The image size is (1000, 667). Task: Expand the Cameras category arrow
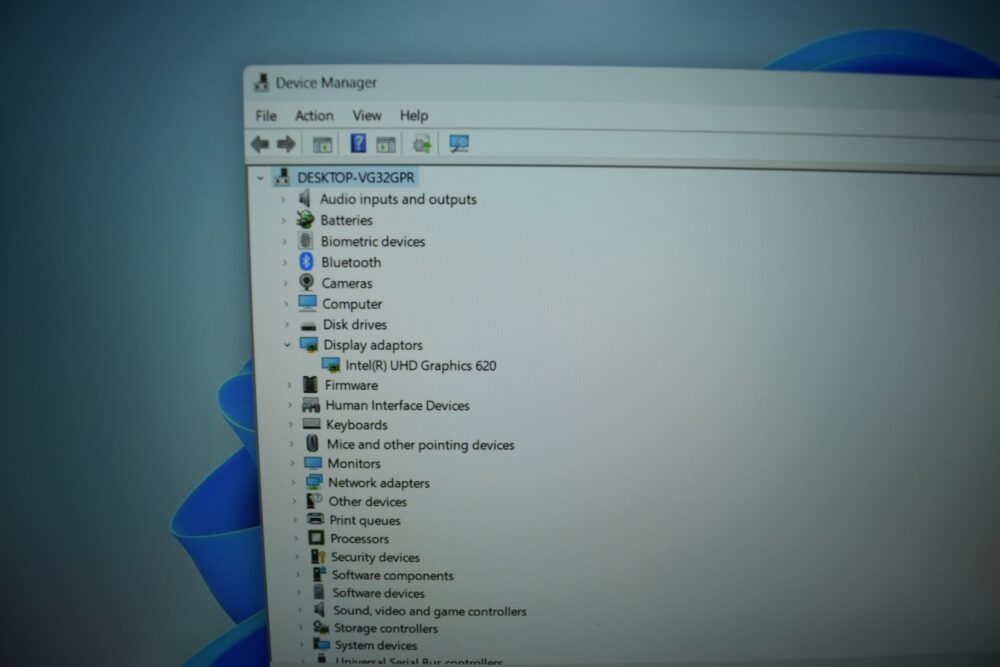pos(286,283)
